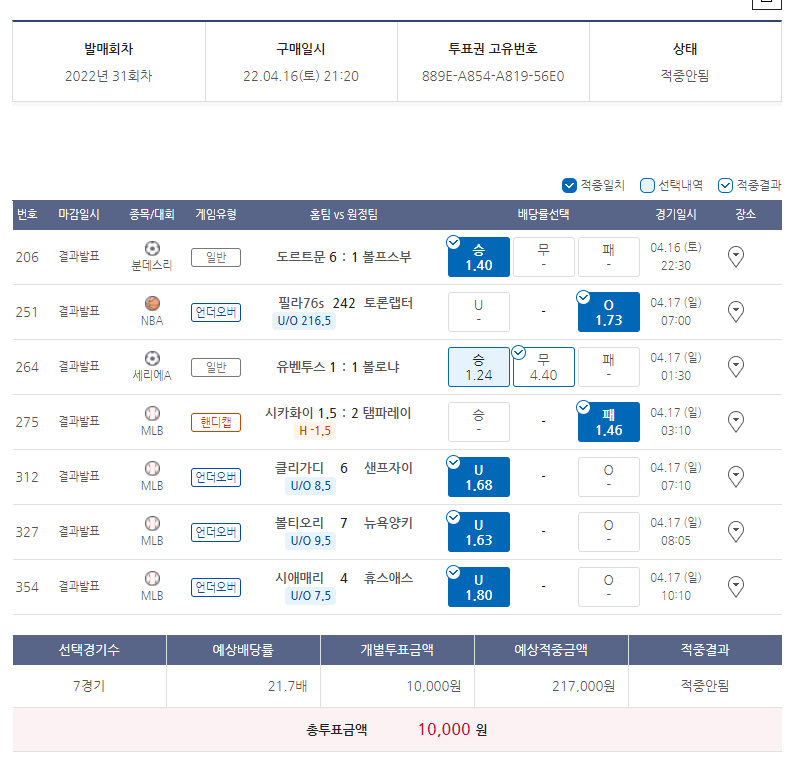Click the 경기일시 column header
Image resolution: width=792 pixels, height=770 pixels.
[x=676, y=215]
